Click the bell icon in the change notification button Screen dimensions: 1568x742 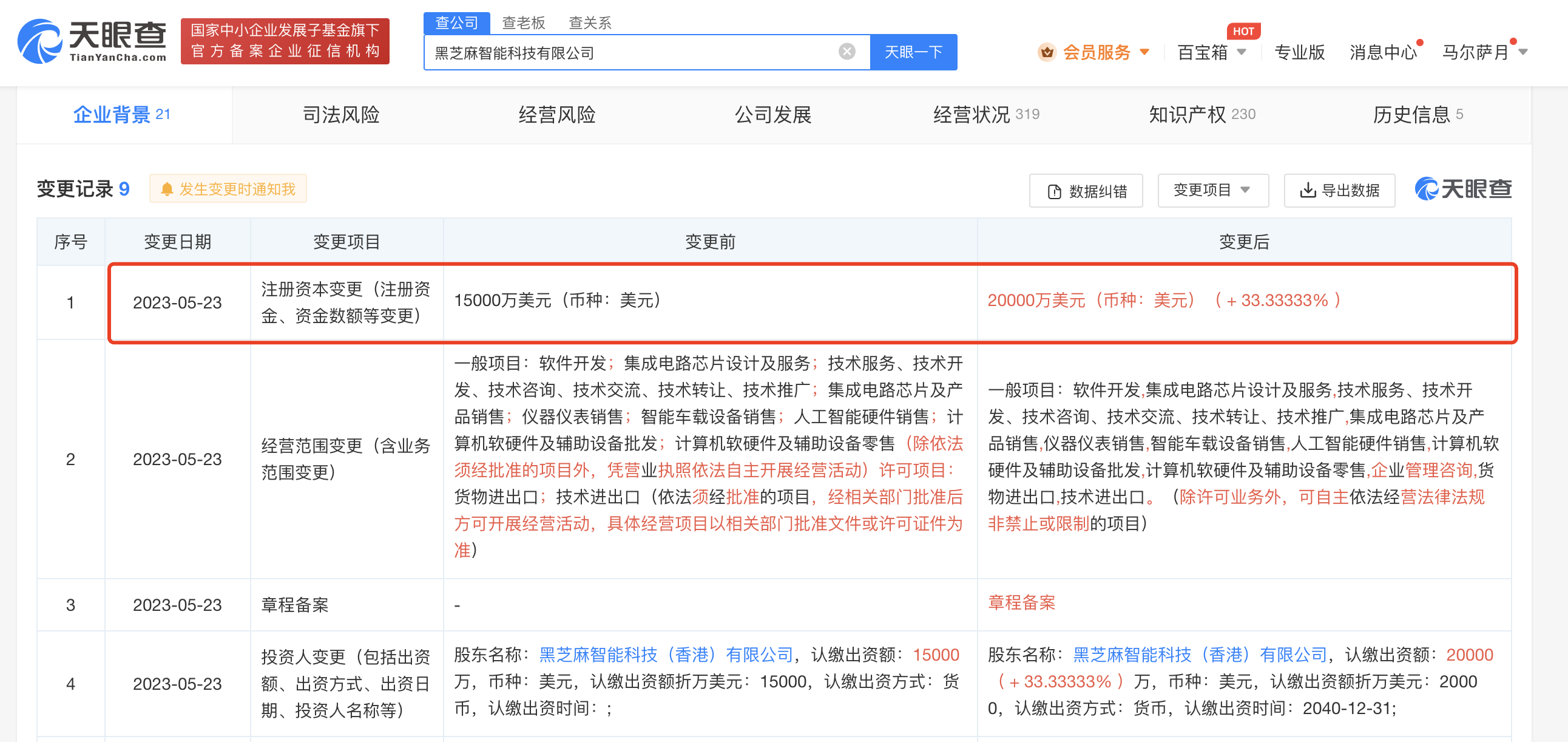tap(167, 189)
